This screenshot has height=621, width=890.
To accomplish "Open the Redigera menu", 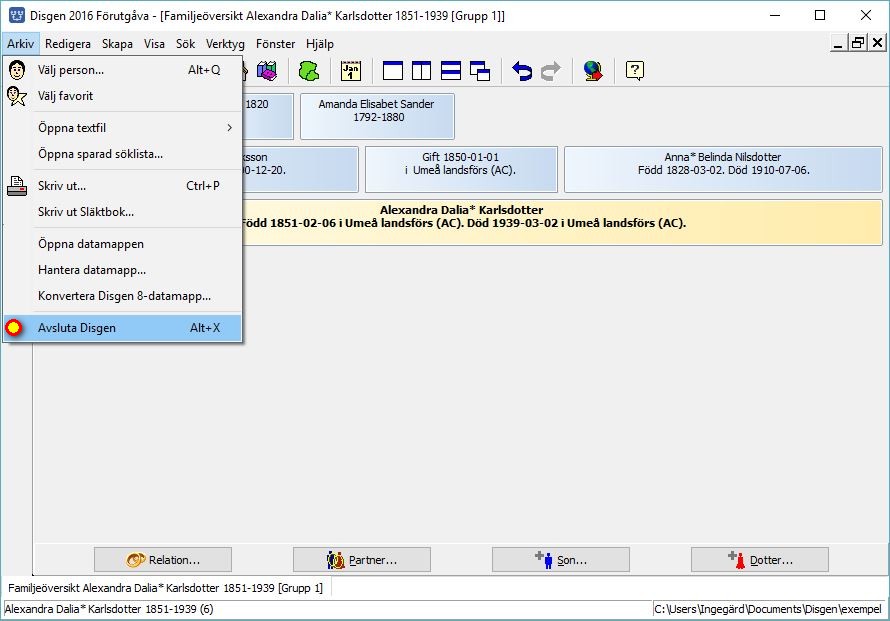I will click(68, 44).
